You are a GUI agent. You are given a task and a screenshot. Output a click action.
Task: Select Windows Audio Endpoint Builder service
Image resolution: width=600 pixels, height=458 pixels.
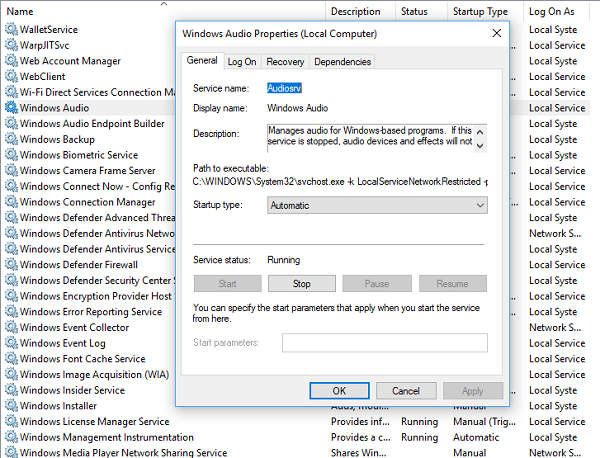coord(92,124)
